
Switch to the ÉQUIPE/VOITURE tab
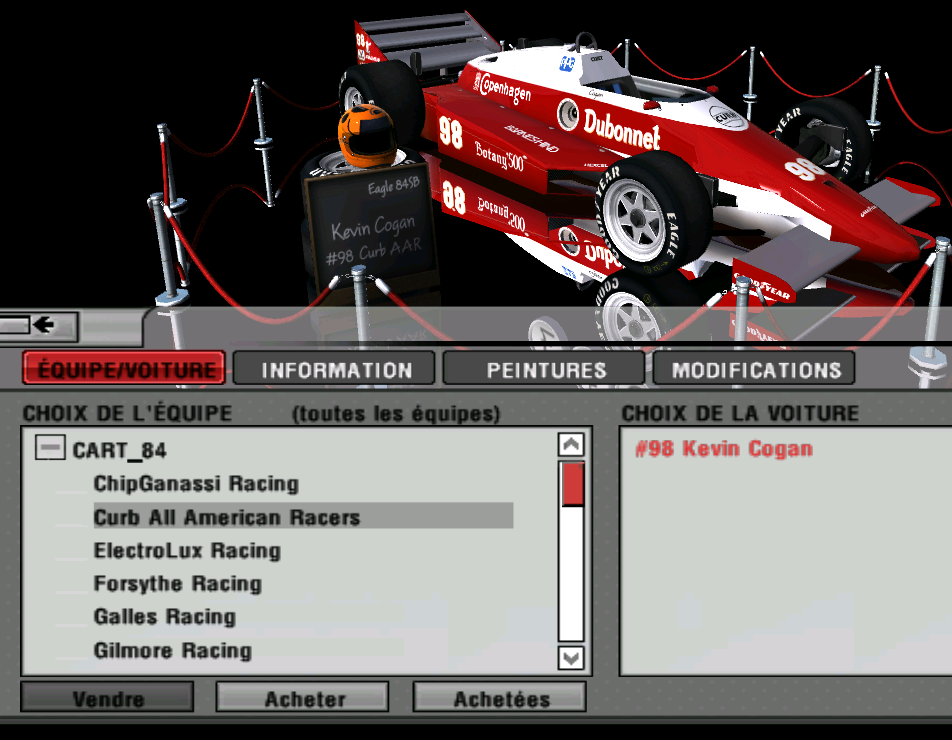(124, 368)
